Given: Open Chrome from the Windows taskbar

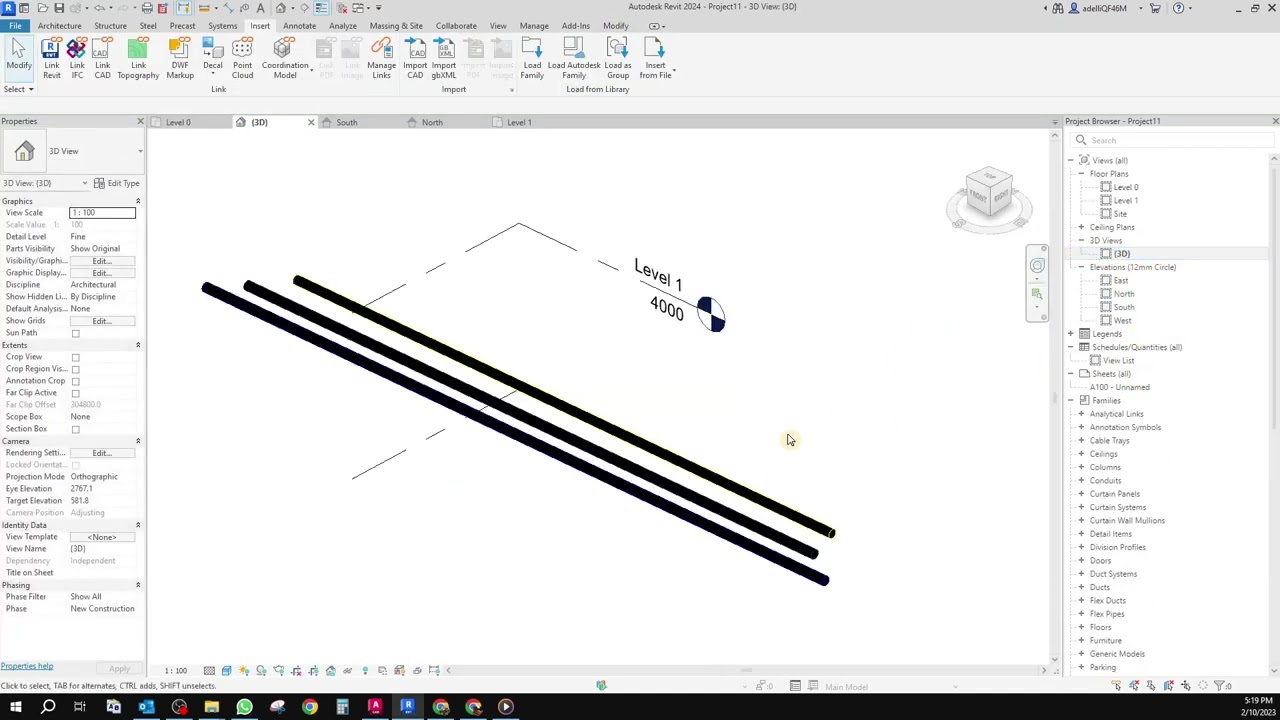Looking at the screenshot, I should [310, 707].
